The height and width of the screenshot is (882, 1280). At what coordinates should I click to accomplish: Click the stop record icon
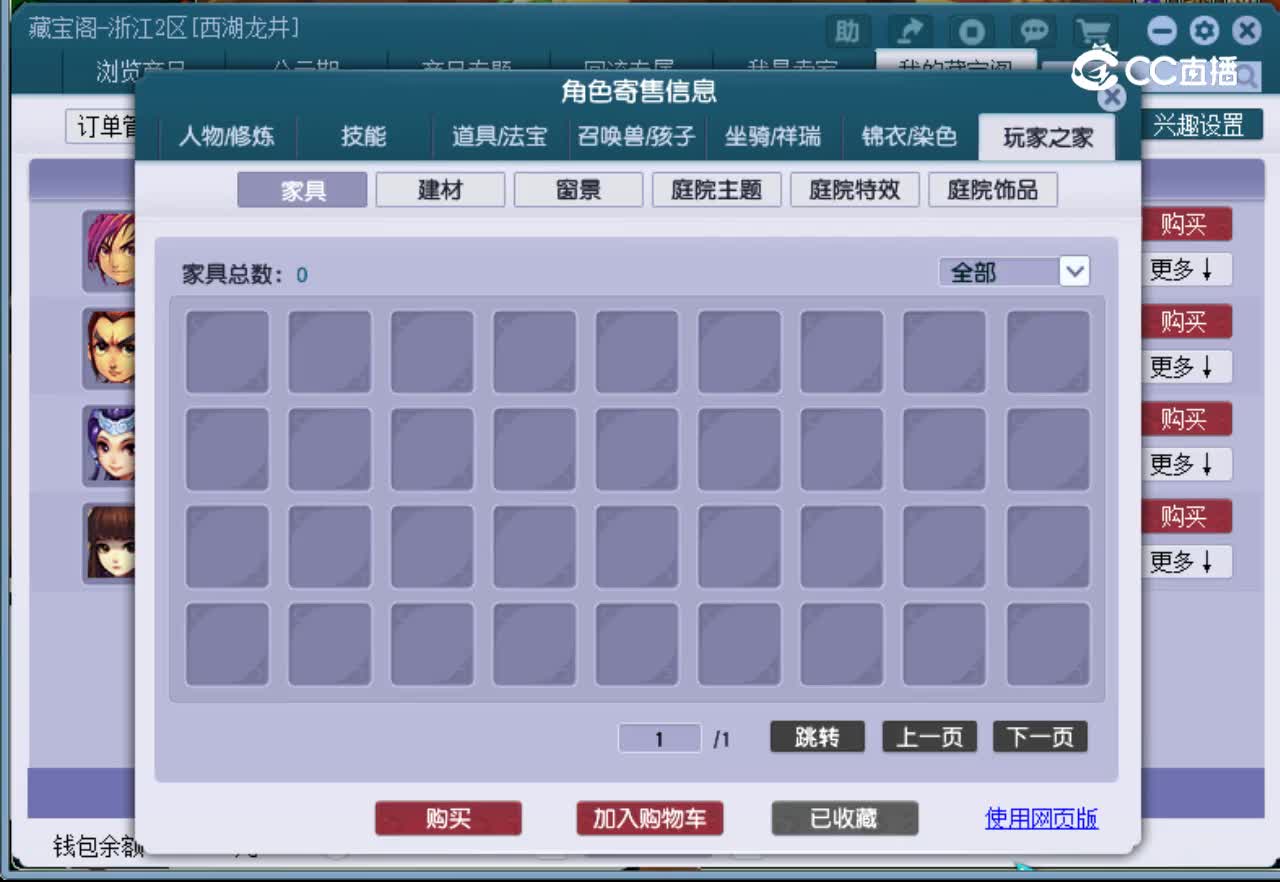coord(971,31)
